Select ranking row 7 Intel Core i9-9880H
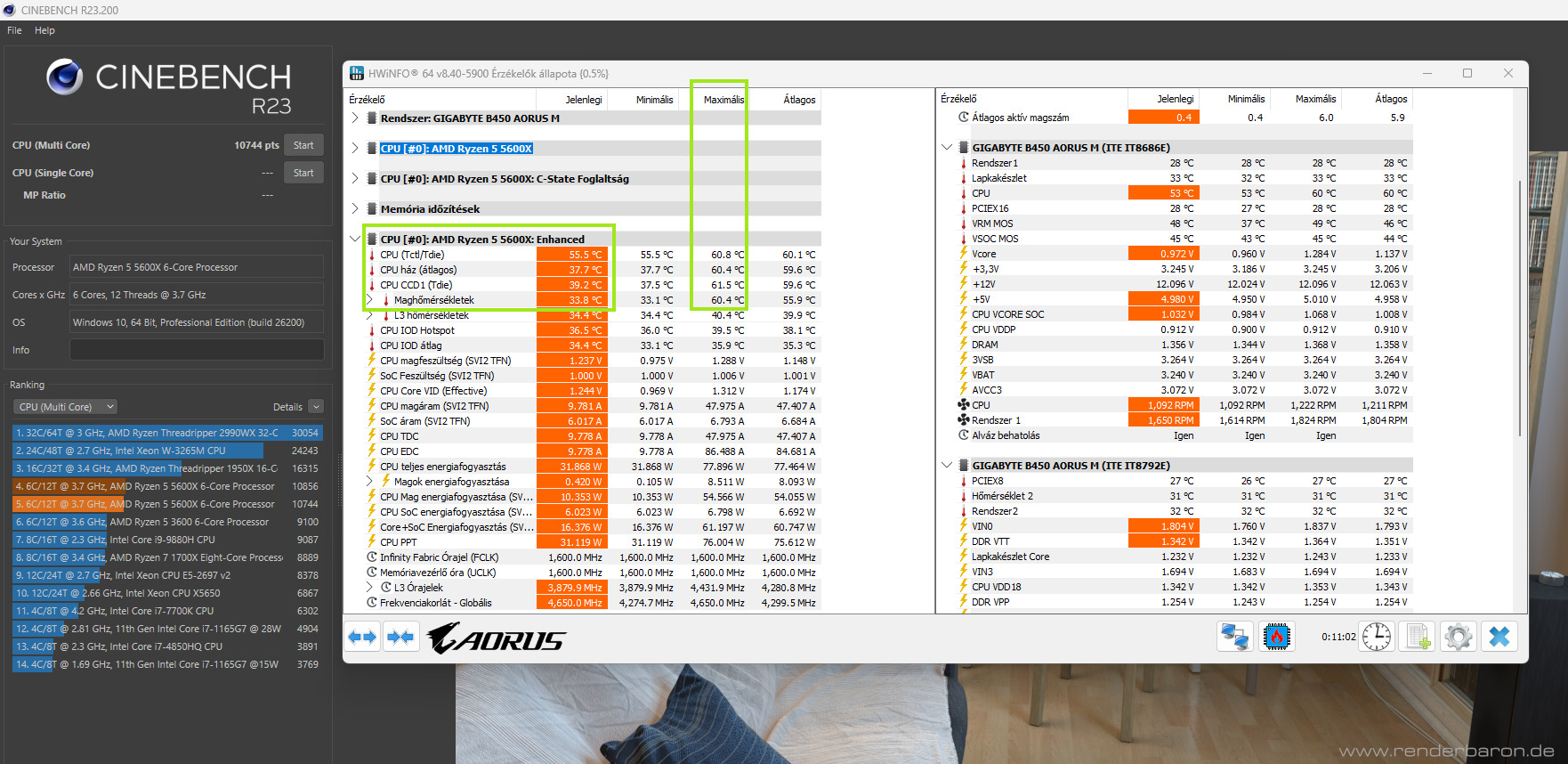Viewport: 1568px width, 764px height. click(167, 540)
